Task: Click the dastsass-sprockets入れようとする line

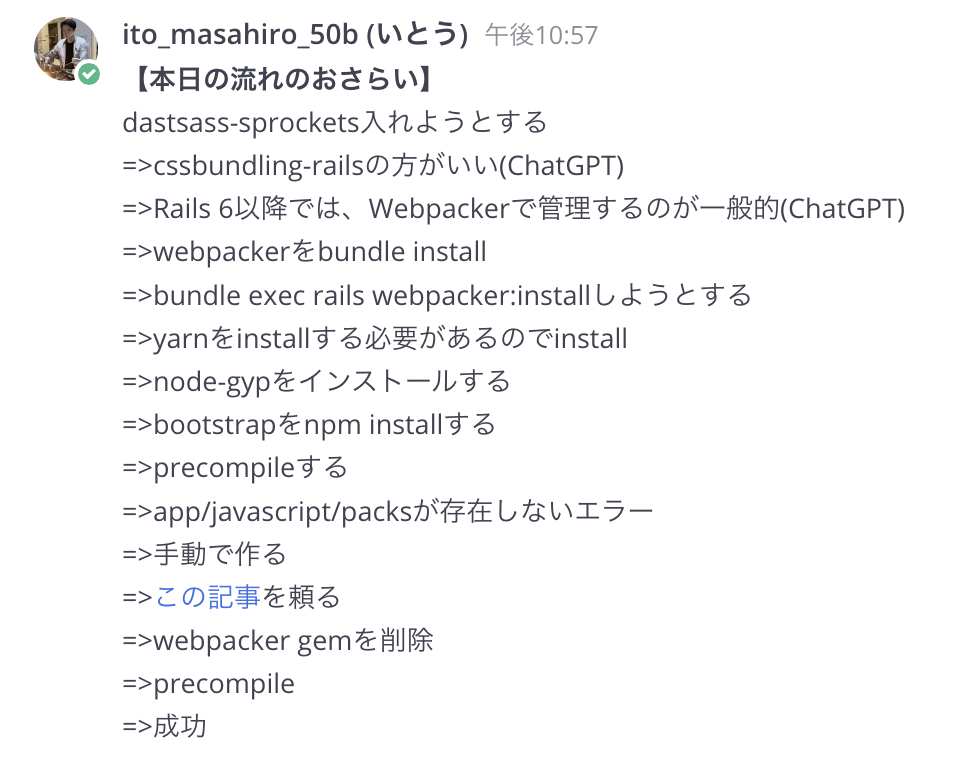Action: pos(334,123)
